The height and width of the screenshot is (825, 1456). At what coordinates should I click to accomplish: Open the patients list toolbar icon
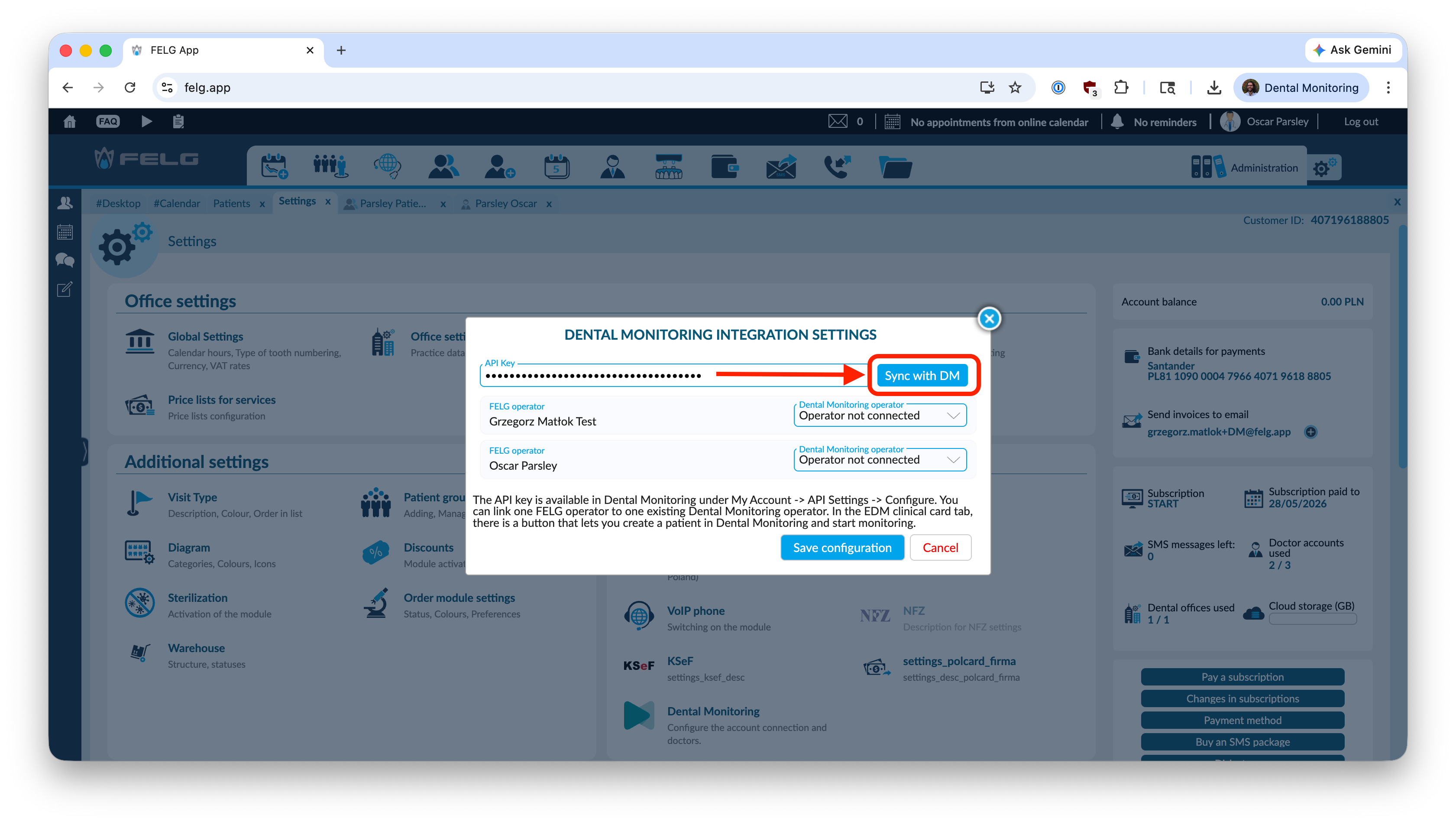click(x=443, y=166)
